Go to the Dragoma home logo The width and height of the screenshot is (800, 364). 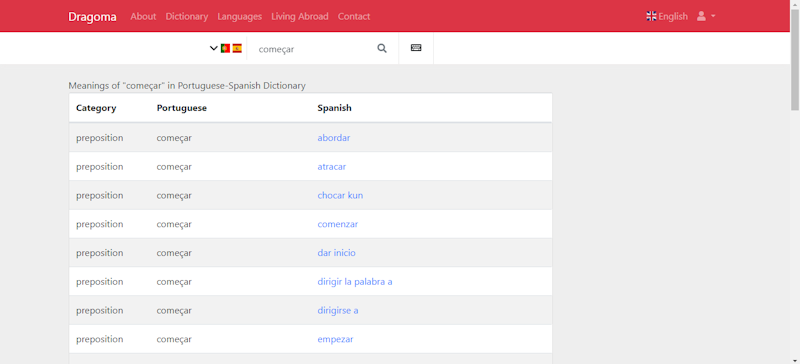(92, 17)
